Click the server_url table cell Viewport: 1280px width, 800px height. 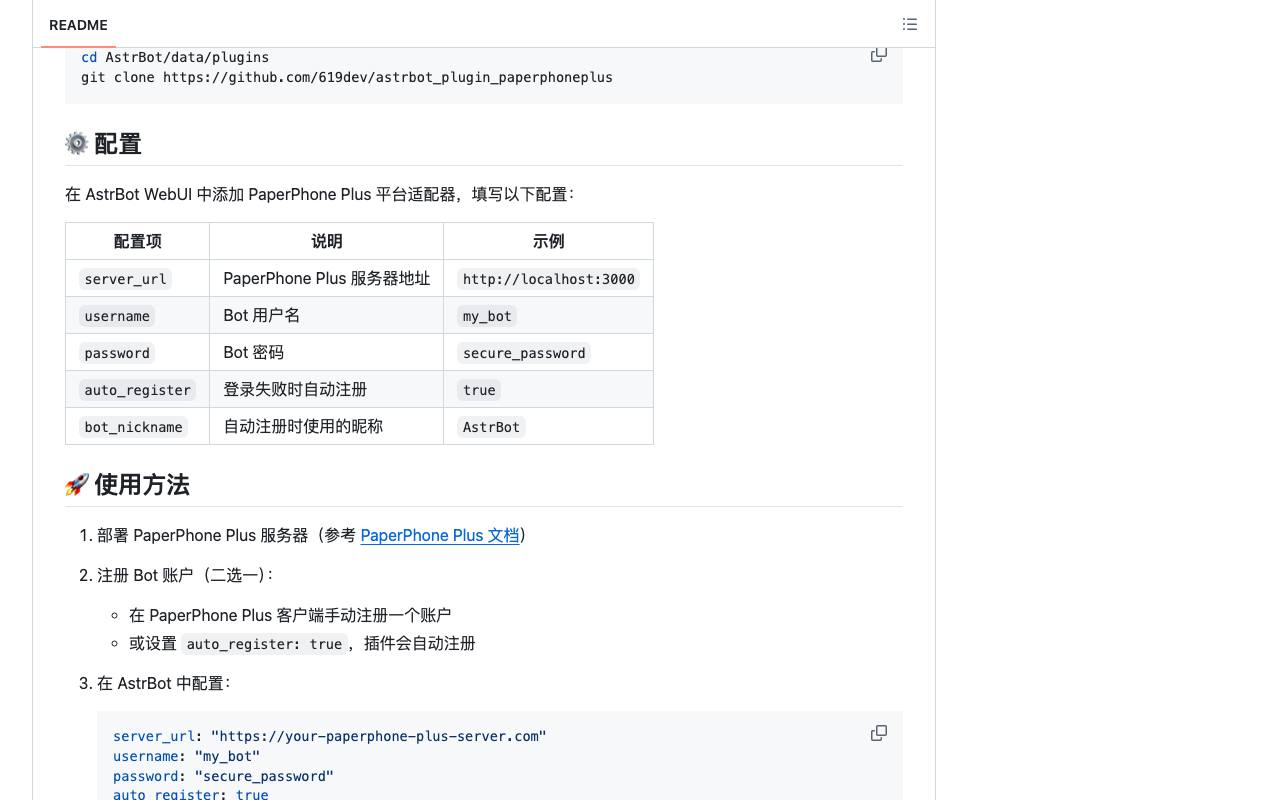click(137, 278)
